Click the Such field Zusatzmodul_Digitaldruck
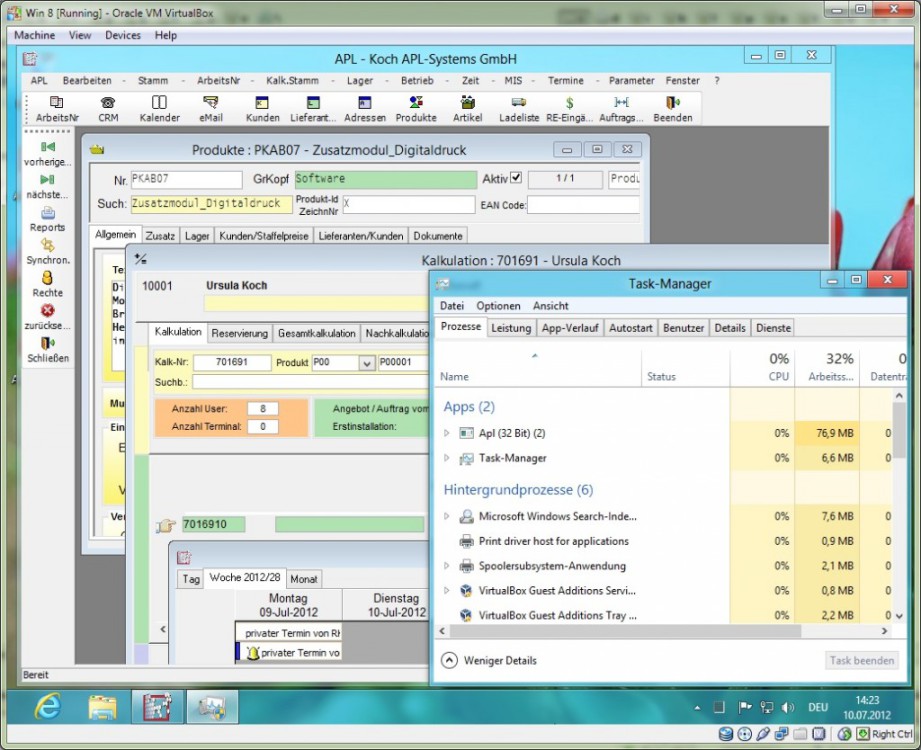Screen dimensions: 921x750 [211, 204]
